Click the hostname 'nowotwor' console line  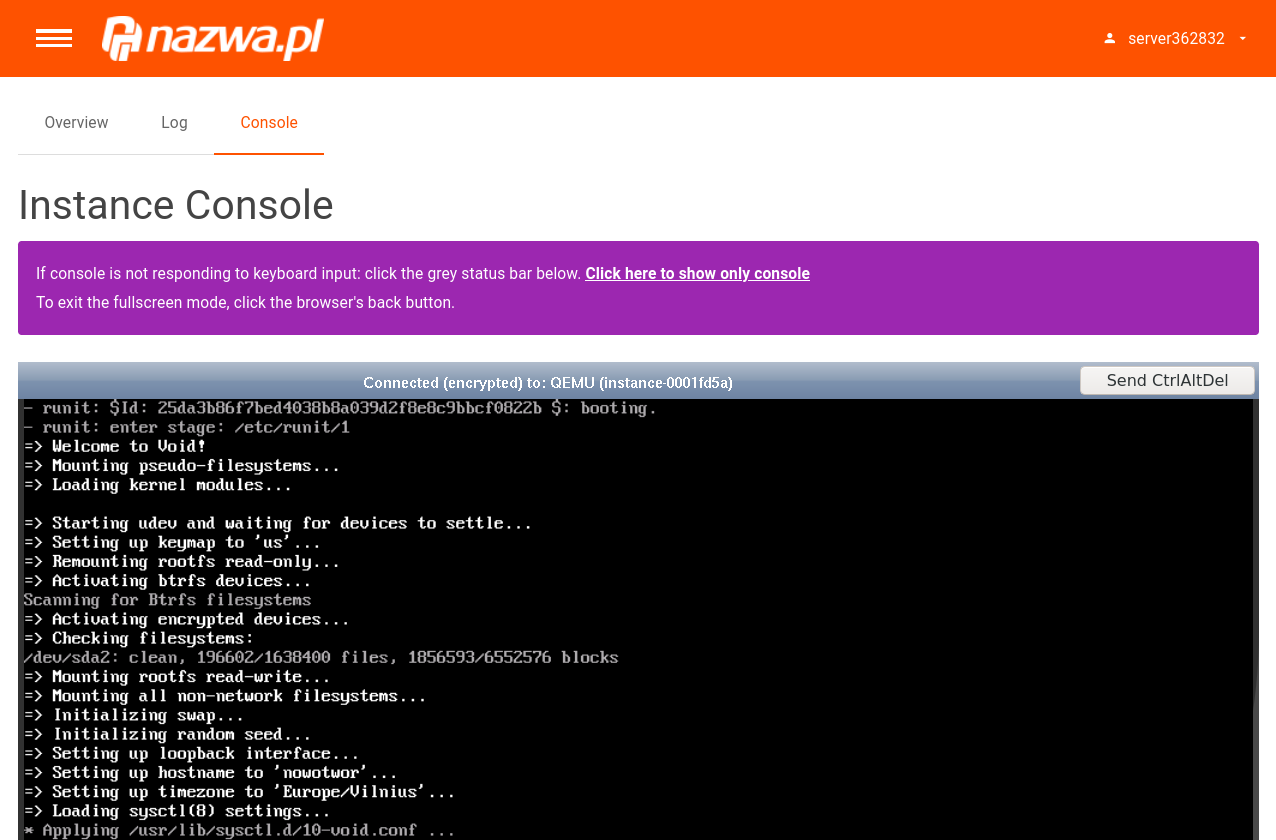[x=211, y=773]
